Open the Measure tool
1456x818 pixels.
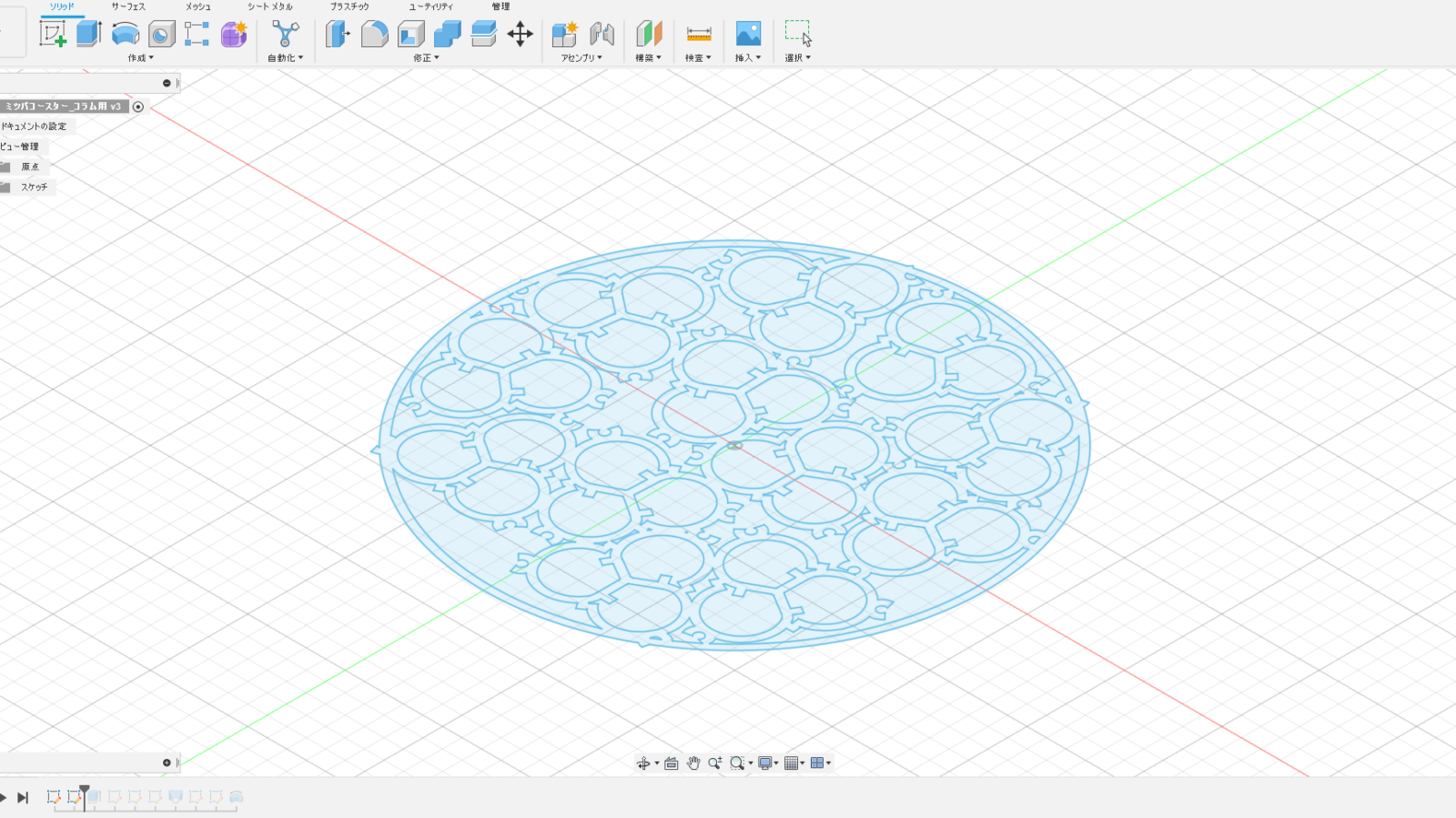point(698,35)
